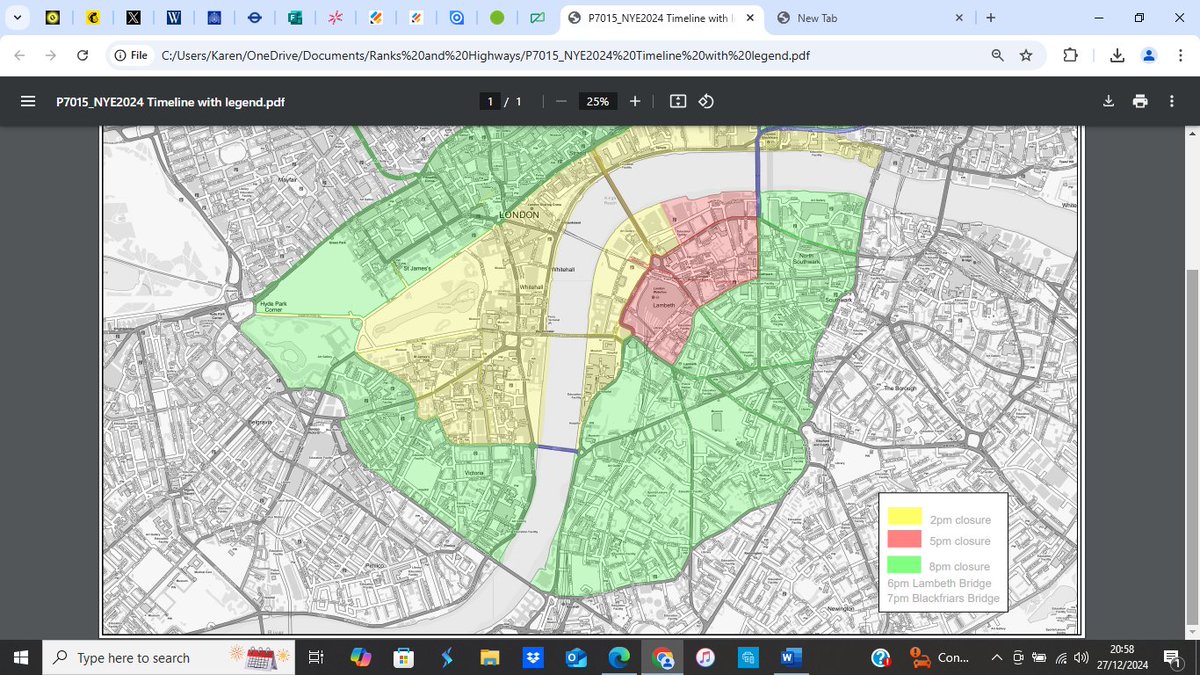Screen dimensions: 1200x675
Task: Print the PDF document
Action: coord(1140,101)
